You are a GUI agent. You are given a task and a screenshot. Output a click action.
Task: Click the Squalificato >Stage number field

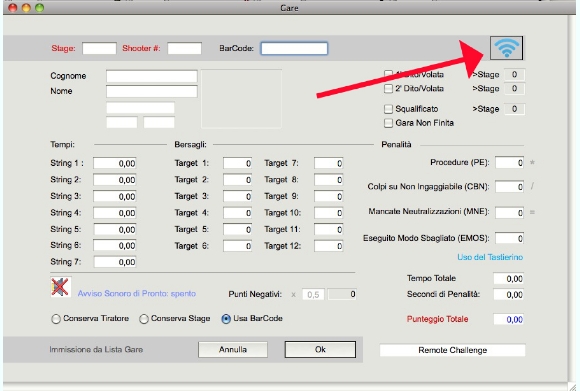tap(515, 109)
